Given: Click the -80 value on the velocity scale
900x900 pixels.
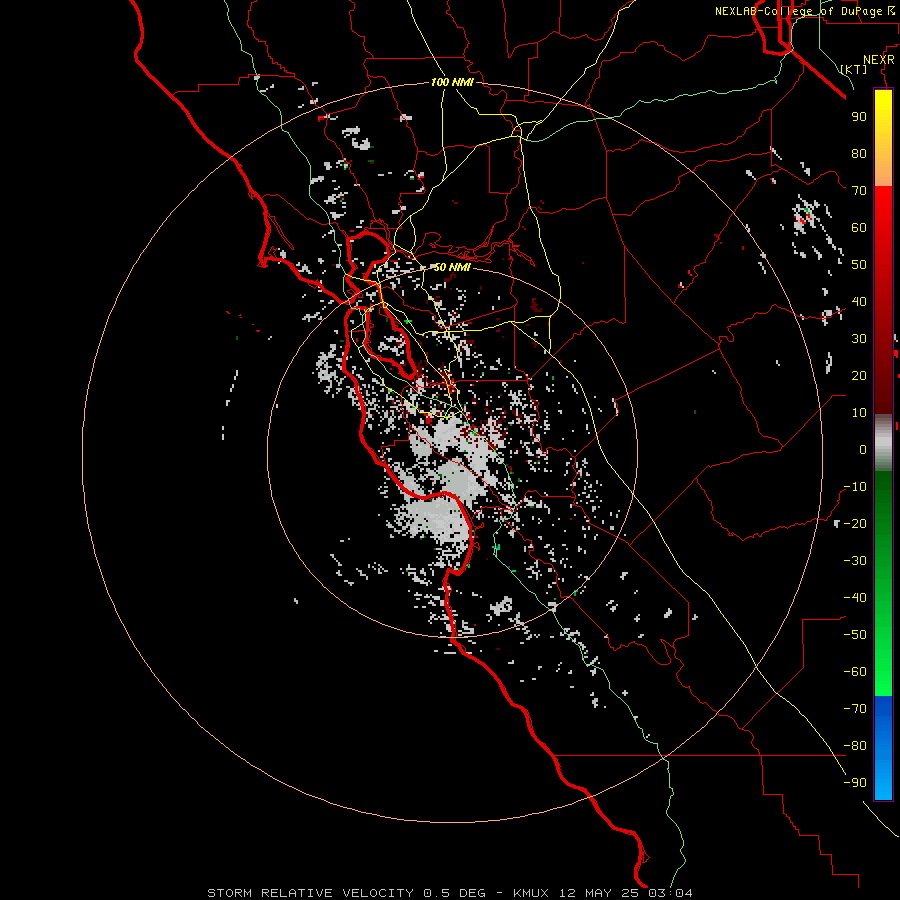Looking at the screenshot, I should (855, 746).
